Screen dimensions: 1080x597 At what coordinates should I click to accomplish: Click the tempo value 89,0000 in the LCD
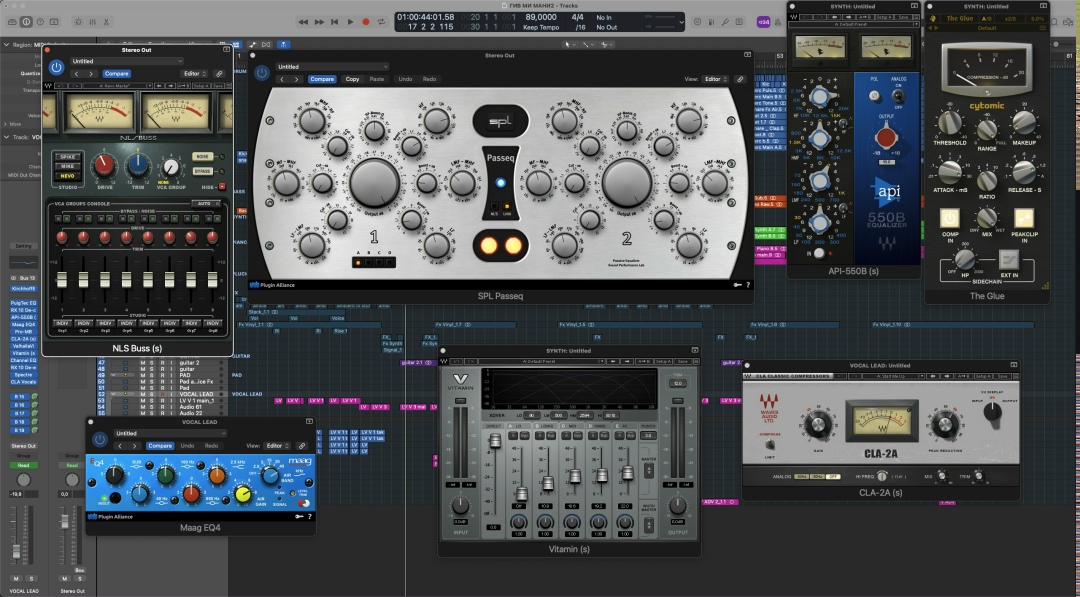point(541,17)
